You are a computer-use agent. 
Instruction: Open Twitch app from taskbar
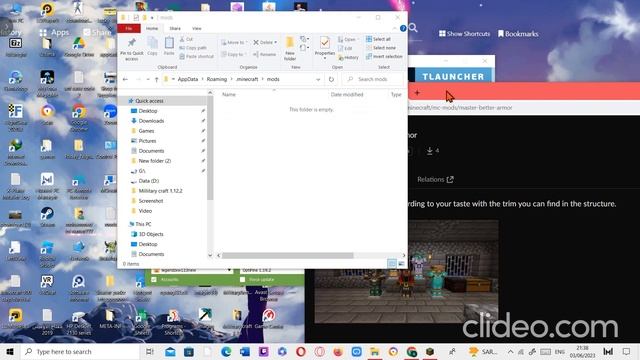click(264, 351)
